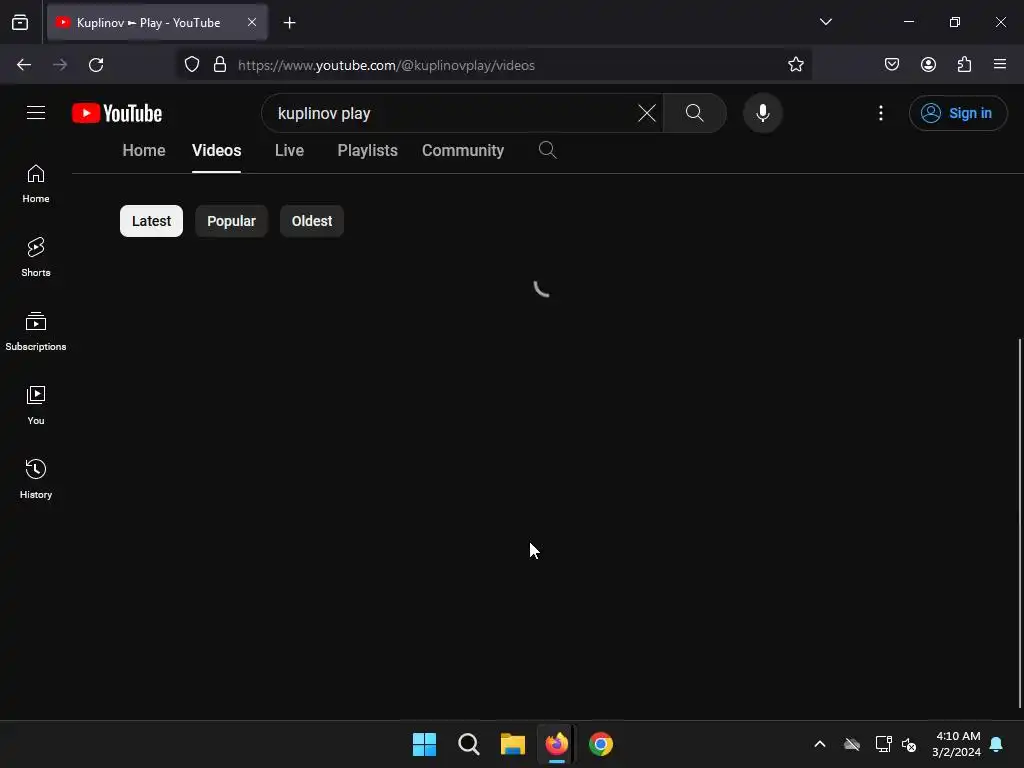Sort videos by Popular

(231, 221)
